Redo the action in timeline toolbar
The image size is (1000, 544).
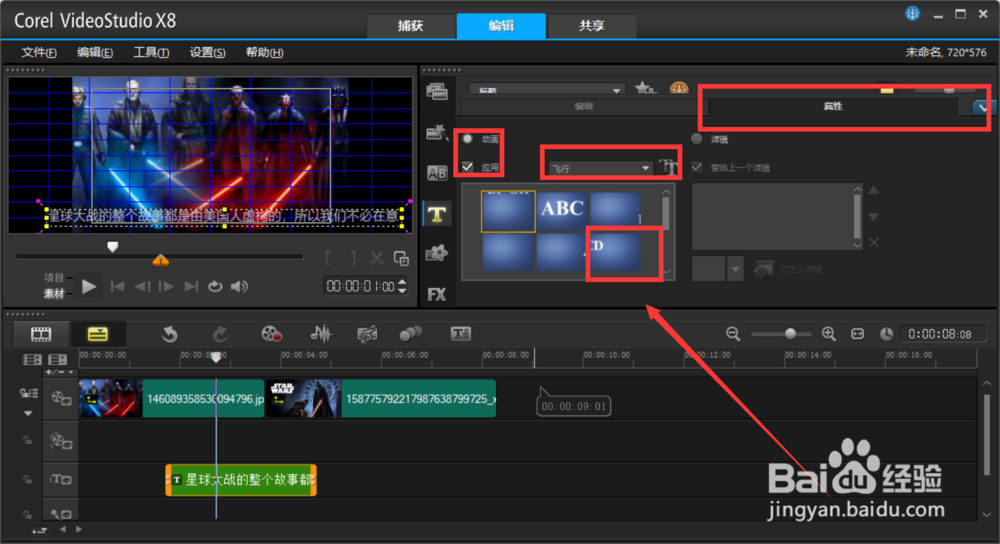[x=220, y=334]
